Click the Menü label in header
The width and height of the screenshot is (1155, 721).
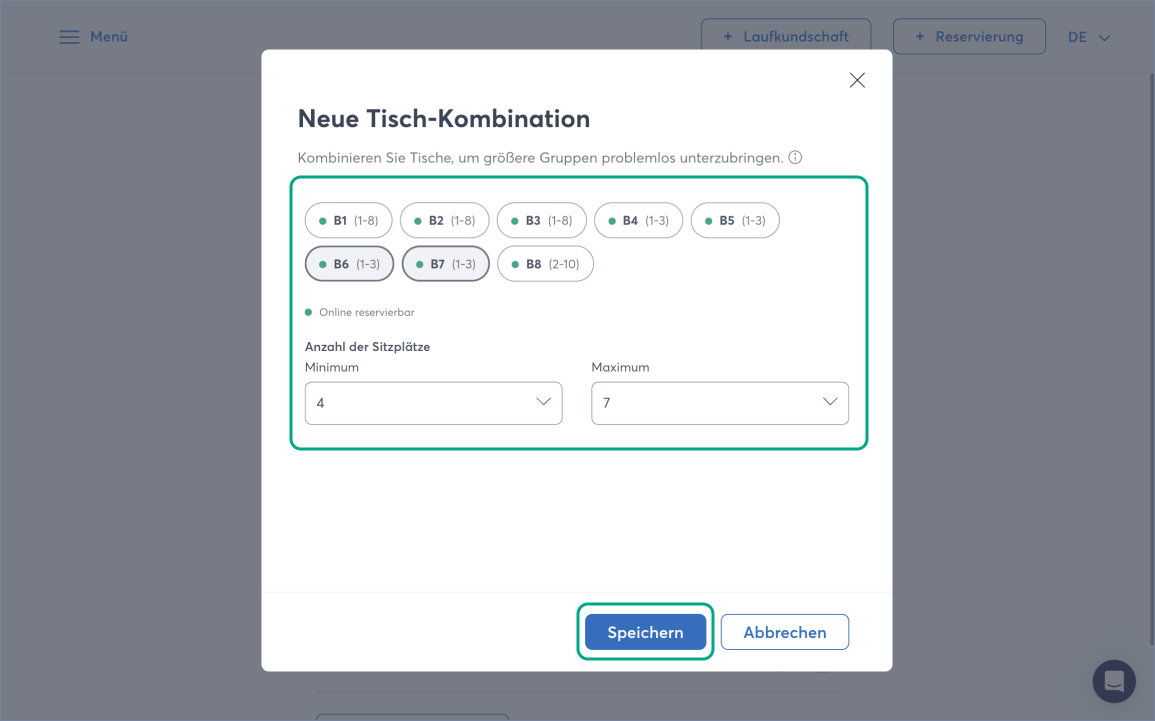click(x=109, y=37)
